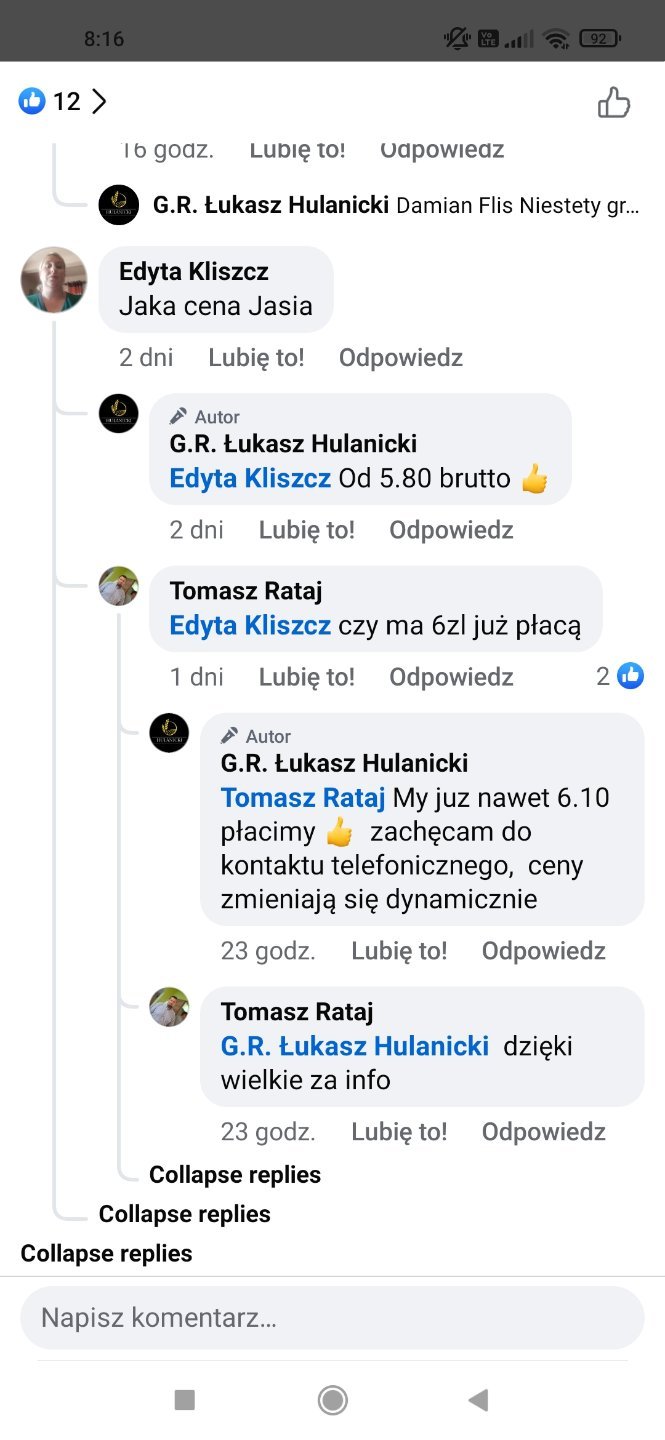
Task: Focus the 'Napisz komentarz…' input field
Action: 332,1318
